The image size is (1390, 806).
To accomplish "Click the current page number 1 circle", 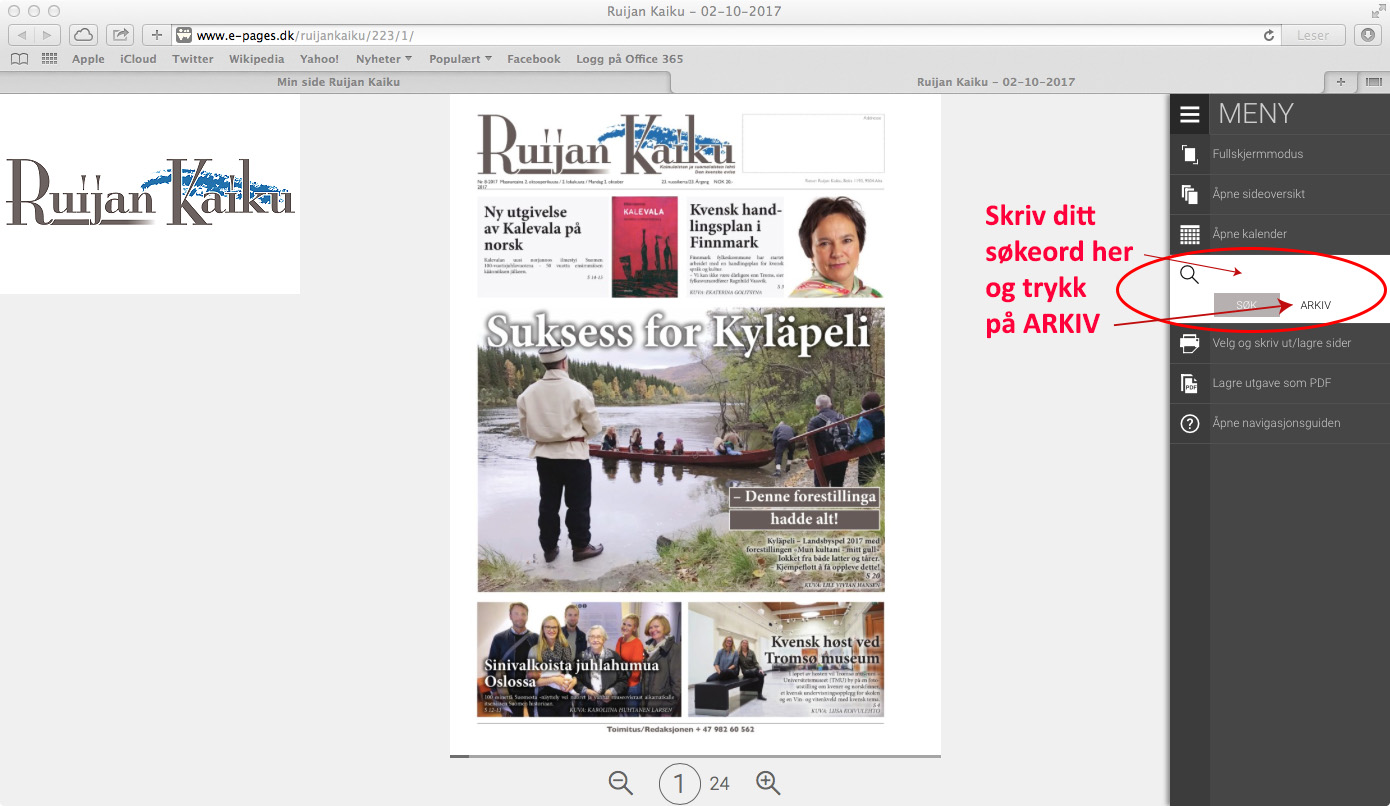I will point(680,784).
